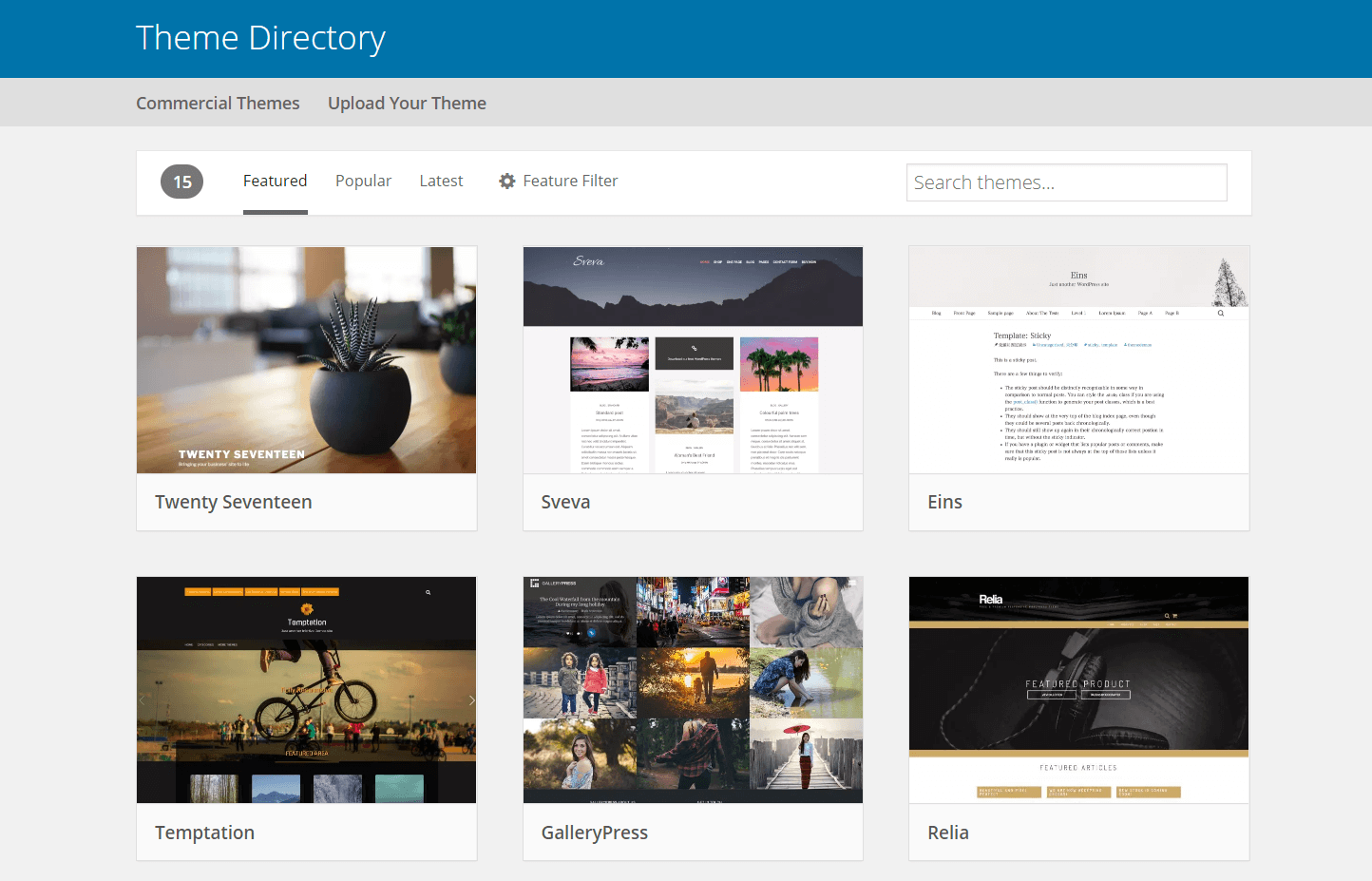Screen dimensions: 1372x881
Task: Switch to the Popular tab
Action: 363,181
